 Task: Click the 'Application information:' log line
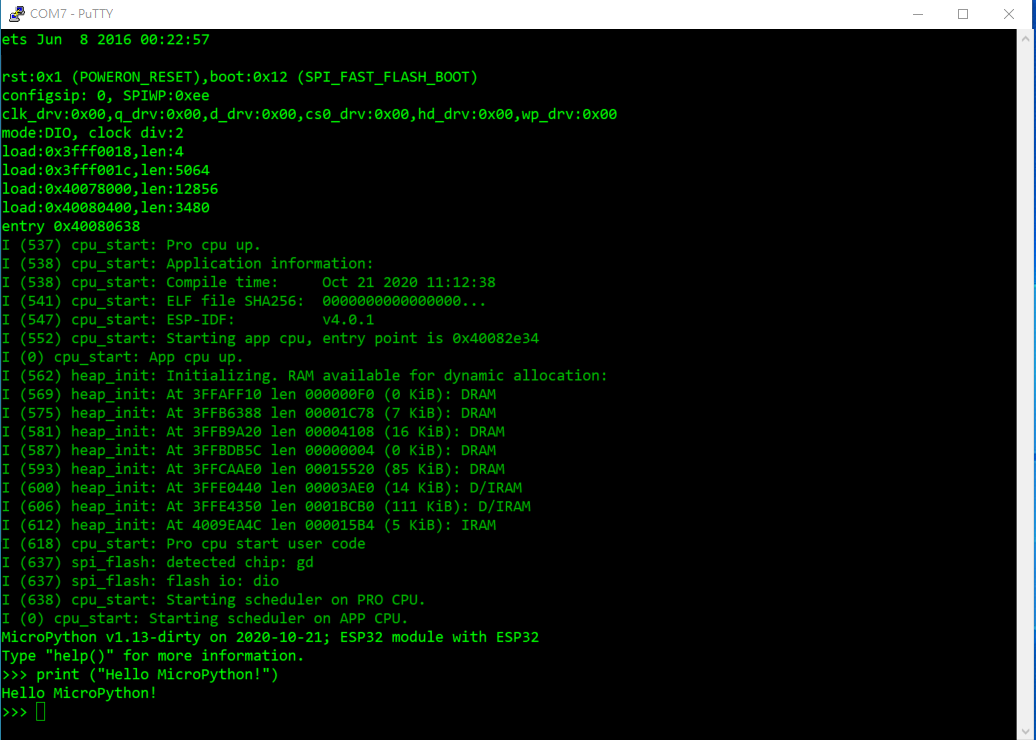[188, 263]
